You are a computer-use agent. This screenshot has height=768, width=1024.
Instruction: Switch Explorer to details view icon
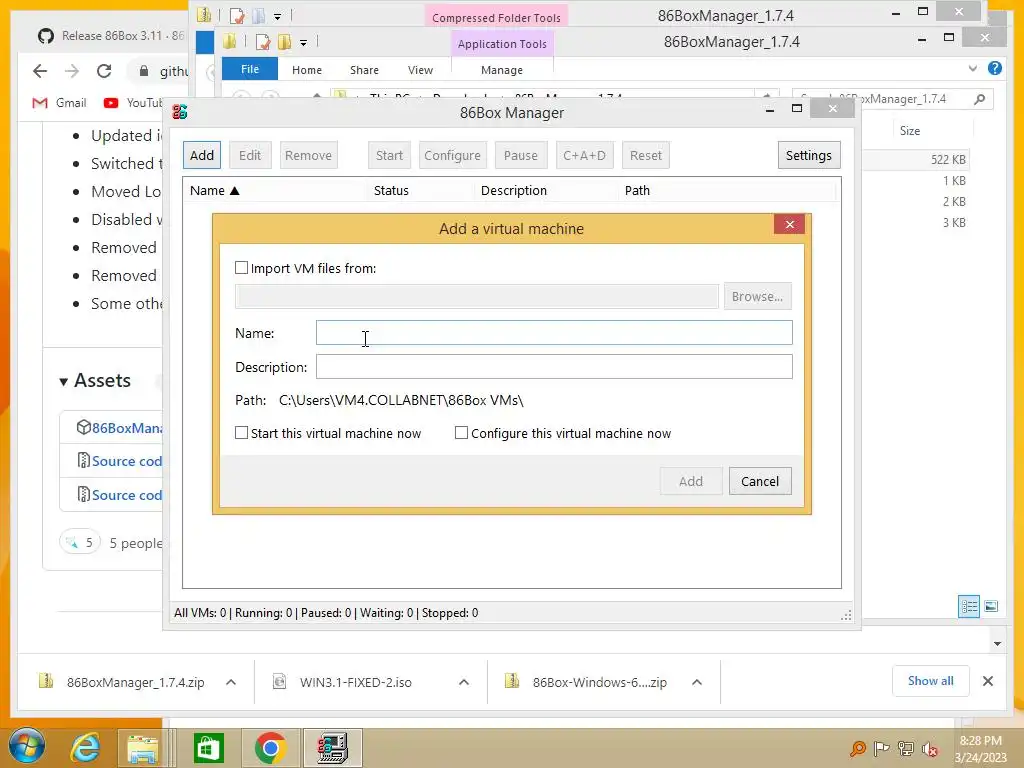point(968,606)
